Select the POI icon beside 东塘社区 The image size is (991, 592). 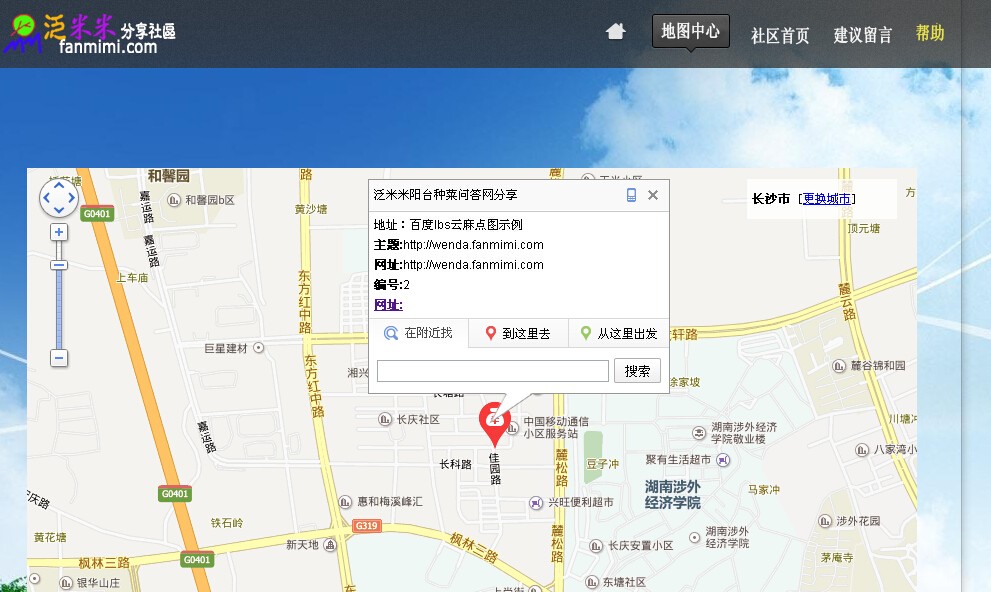tap(592, 582)
